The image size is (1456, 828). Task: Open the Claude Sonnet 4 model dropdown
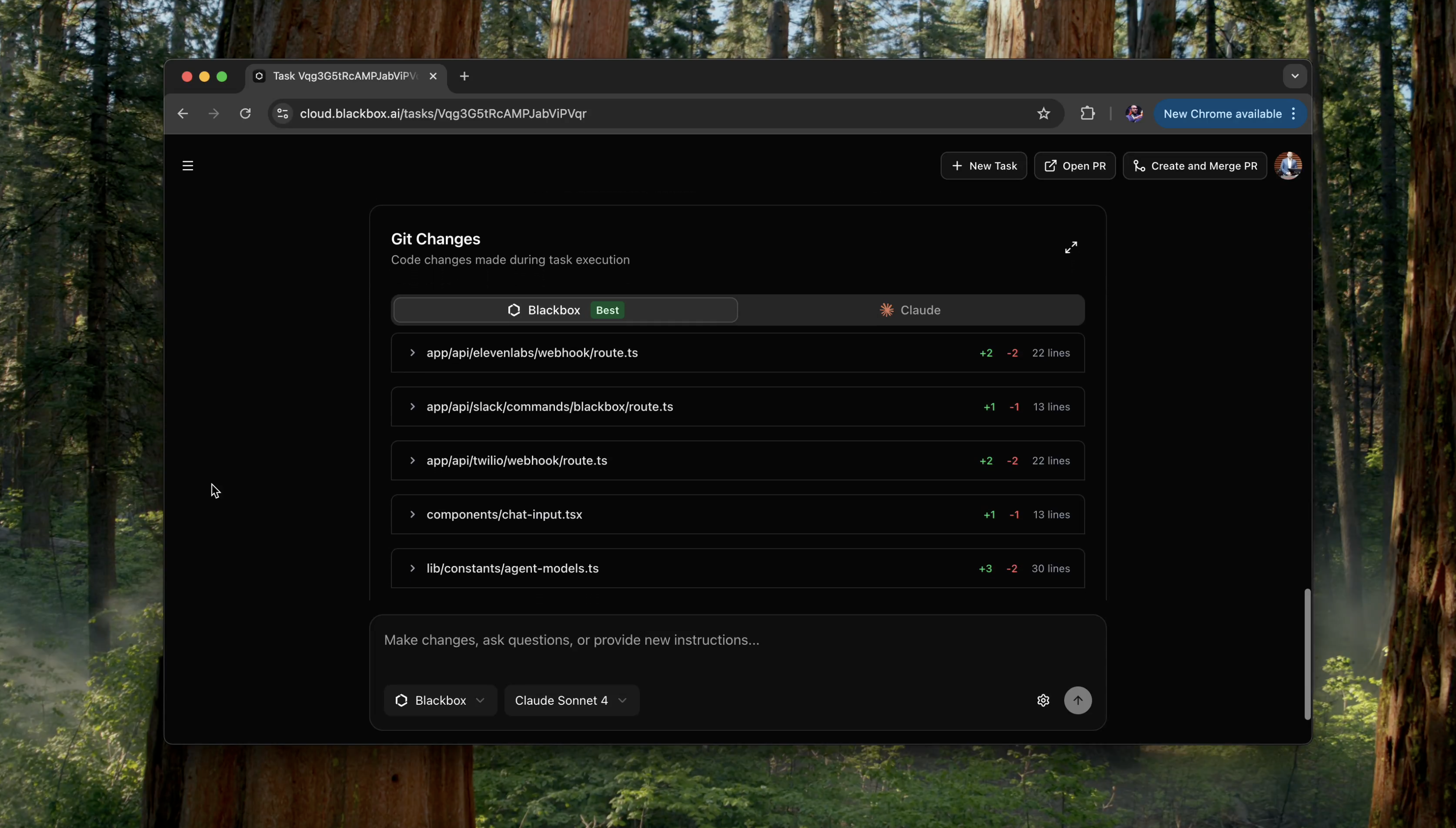571,700
